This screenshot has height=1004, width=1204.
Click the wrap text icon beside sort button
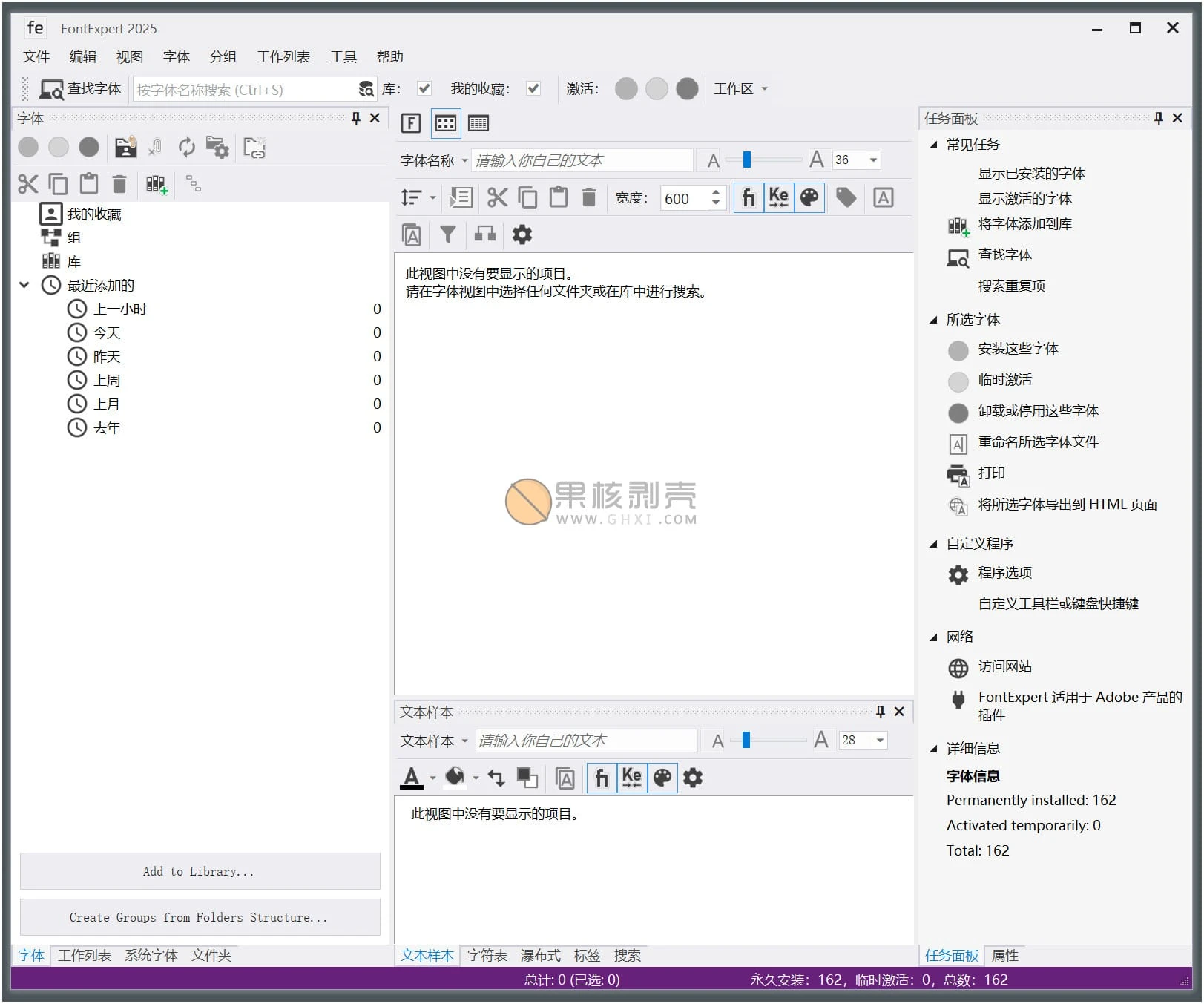coord(461,197)
